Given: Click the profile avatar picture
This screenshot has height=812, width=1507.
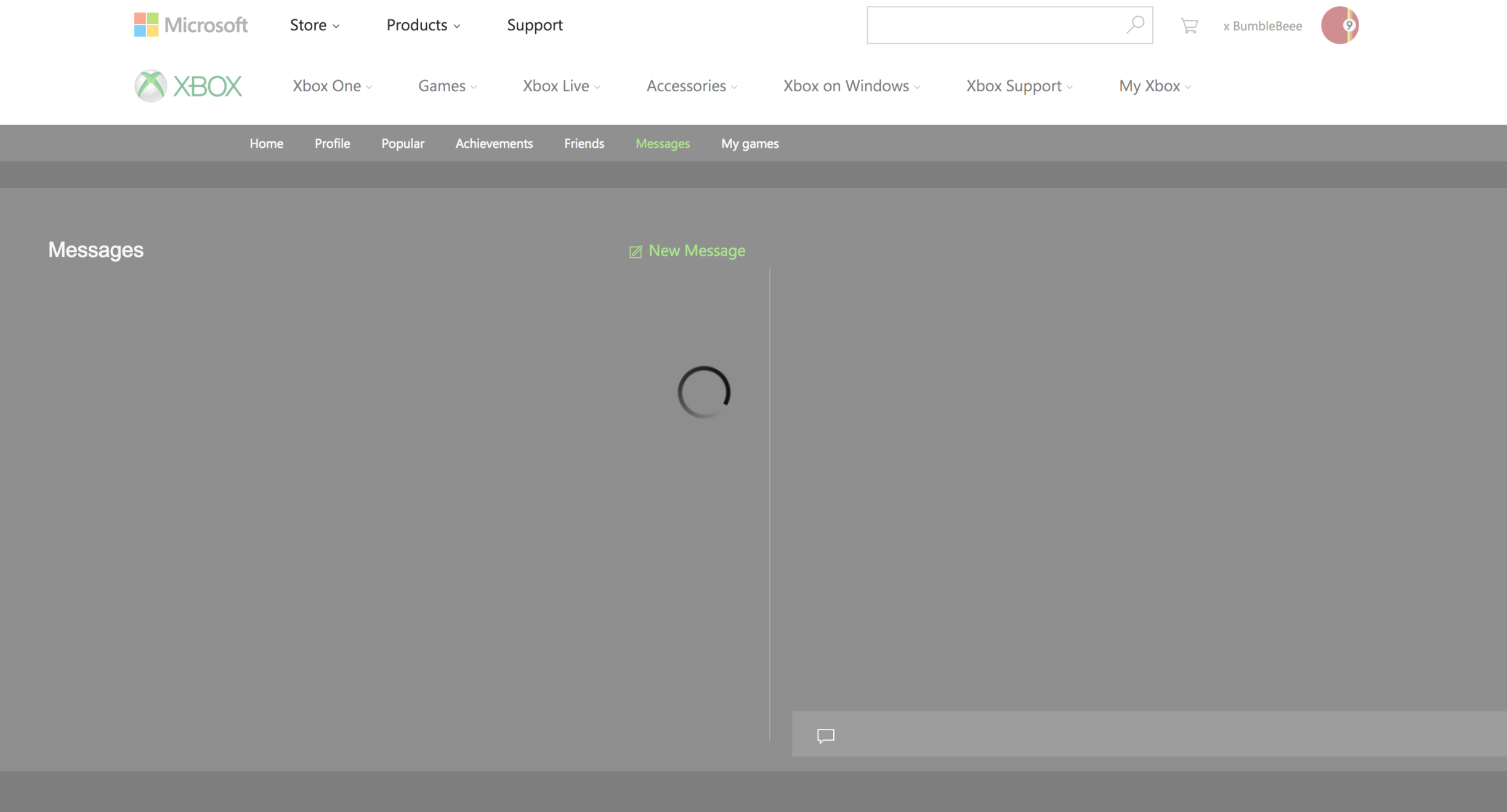Looking at the screenshot, I should tap(1339, 25).
